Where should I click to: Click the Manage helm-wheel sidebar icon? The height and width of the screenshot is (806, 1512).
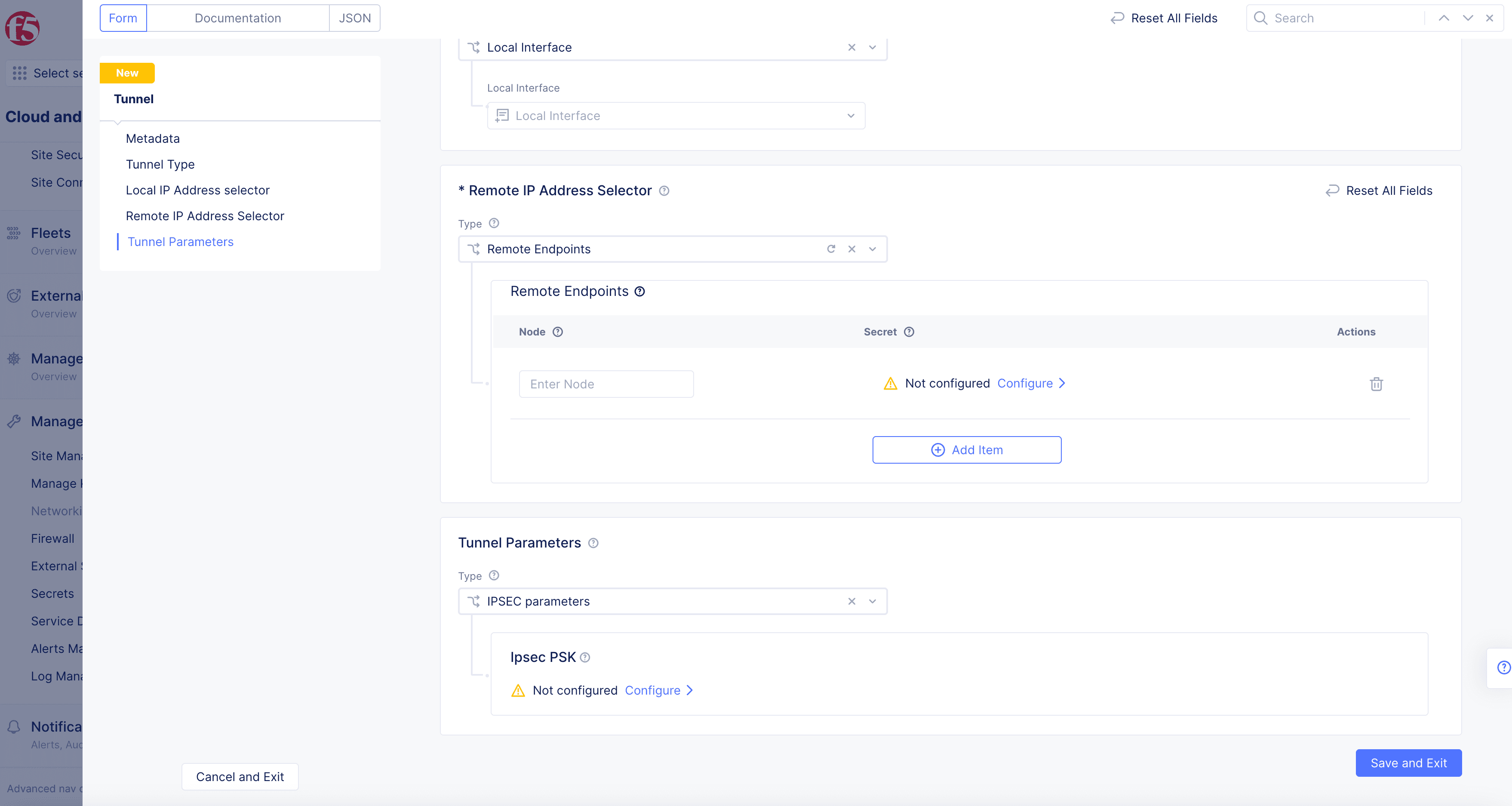point(13,359)
